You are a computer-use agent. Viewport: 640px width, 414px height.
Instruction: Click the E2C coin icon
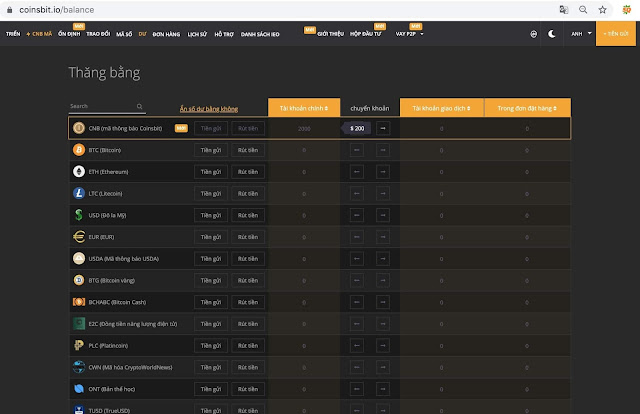click(79, 323)
